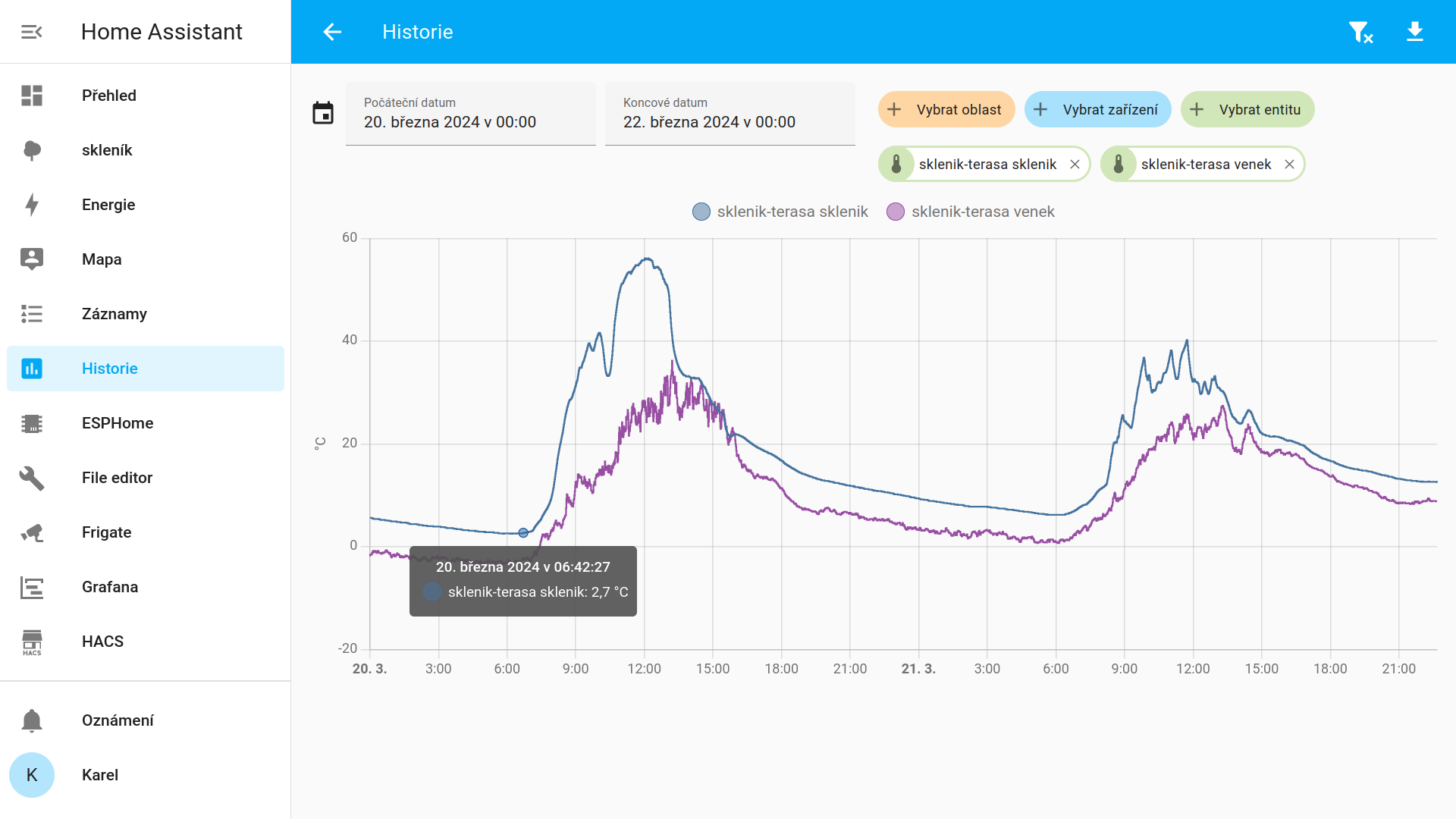
Task: Open Energie in the sidebar
Action: (146, 205)
